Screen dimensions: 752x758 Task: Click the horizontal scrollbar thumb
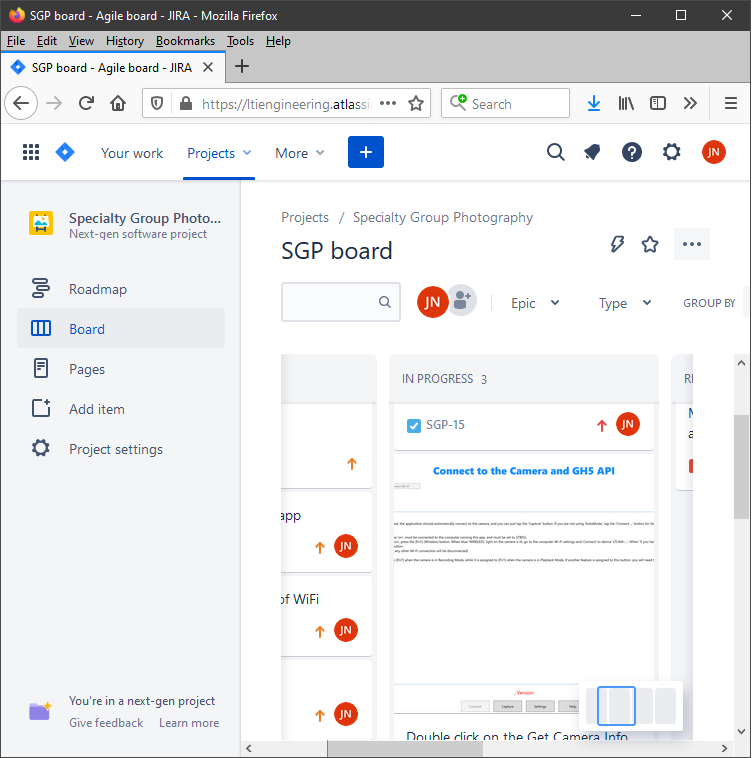coord(405,748)
